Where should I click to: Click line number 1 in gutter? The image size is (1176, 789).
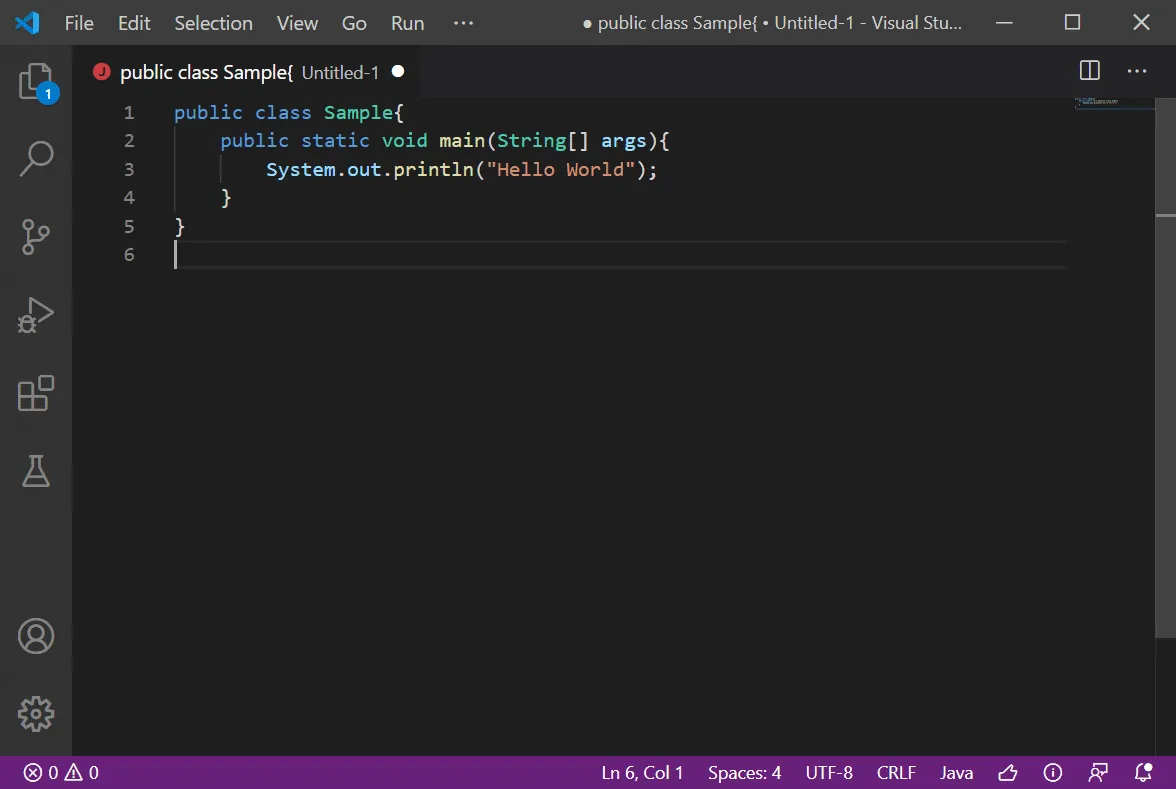click(129, 112)
